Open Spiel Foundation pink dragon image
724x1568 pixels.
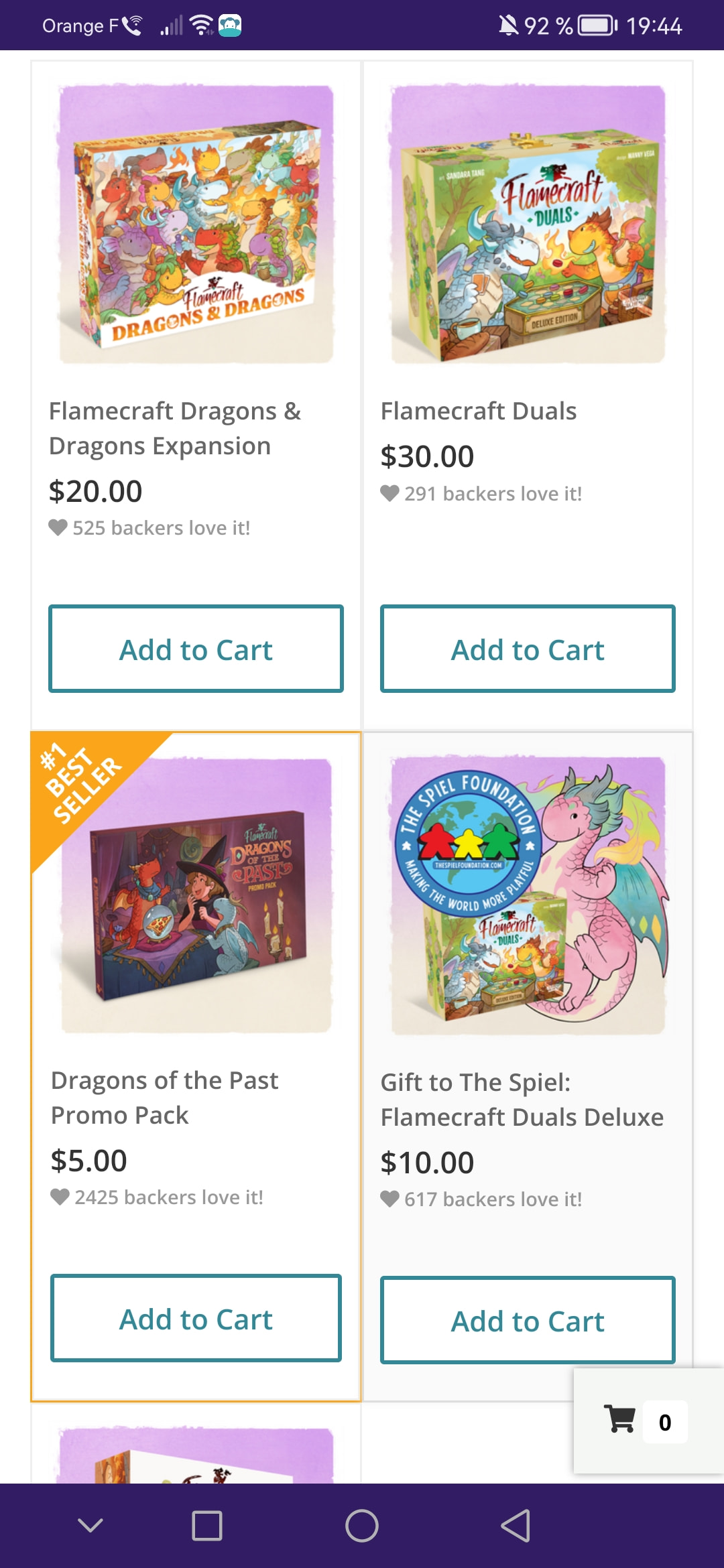pos(528,896)
